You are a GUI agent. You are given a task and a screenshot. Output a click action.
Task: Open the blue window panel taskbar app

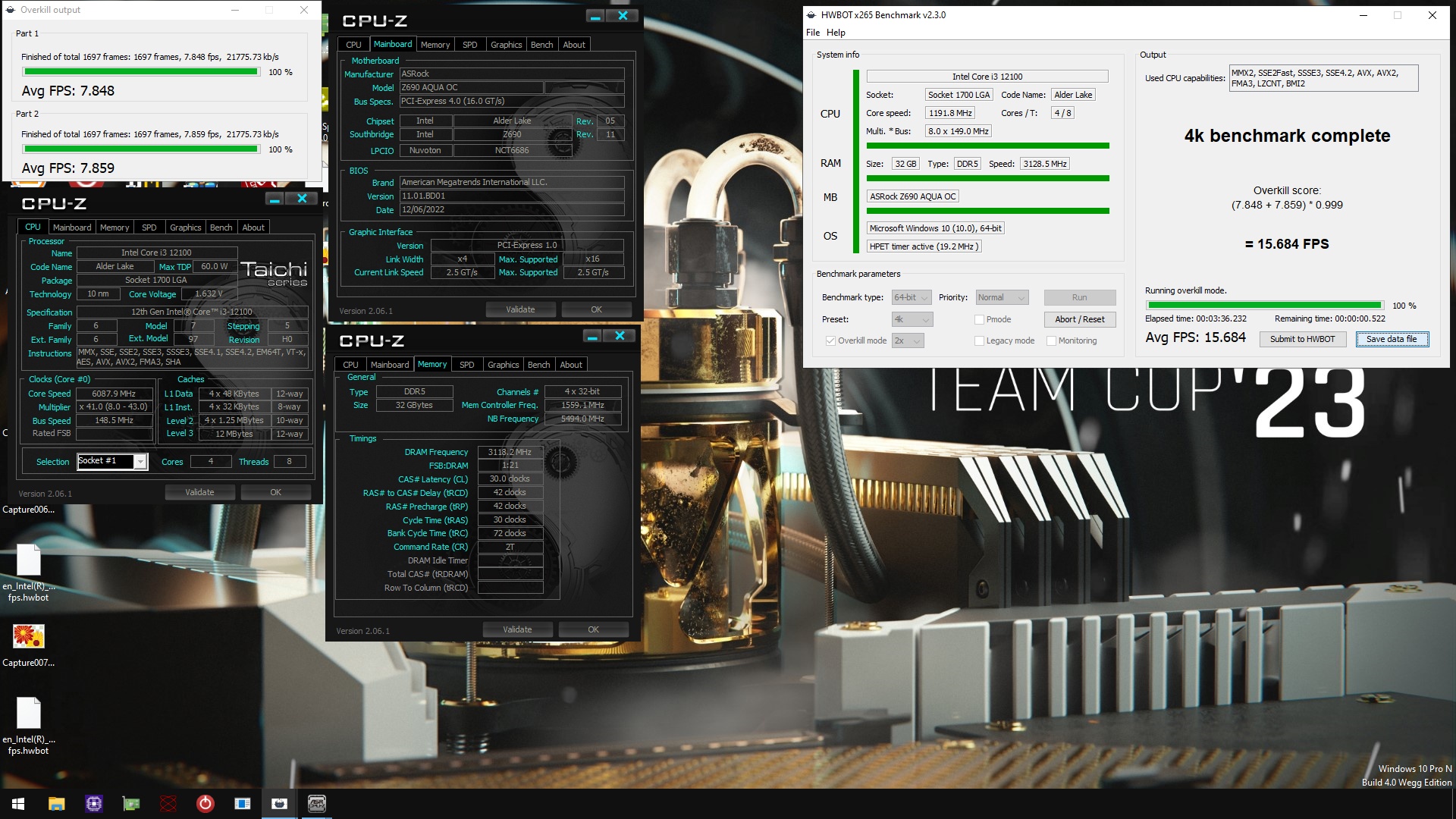point(243,804)
